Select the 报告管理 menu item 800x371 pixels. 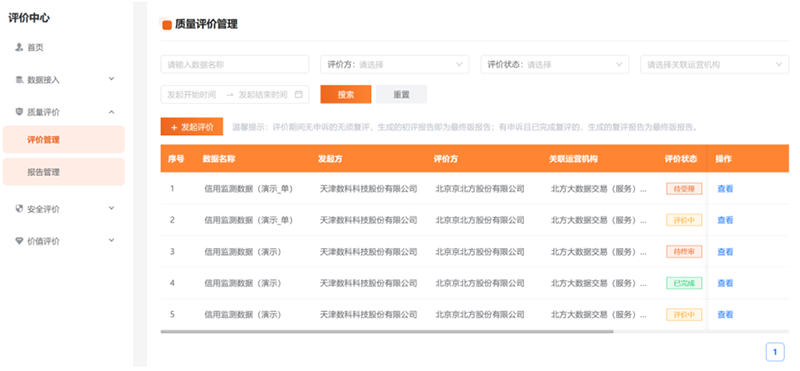tap(64, 172)
